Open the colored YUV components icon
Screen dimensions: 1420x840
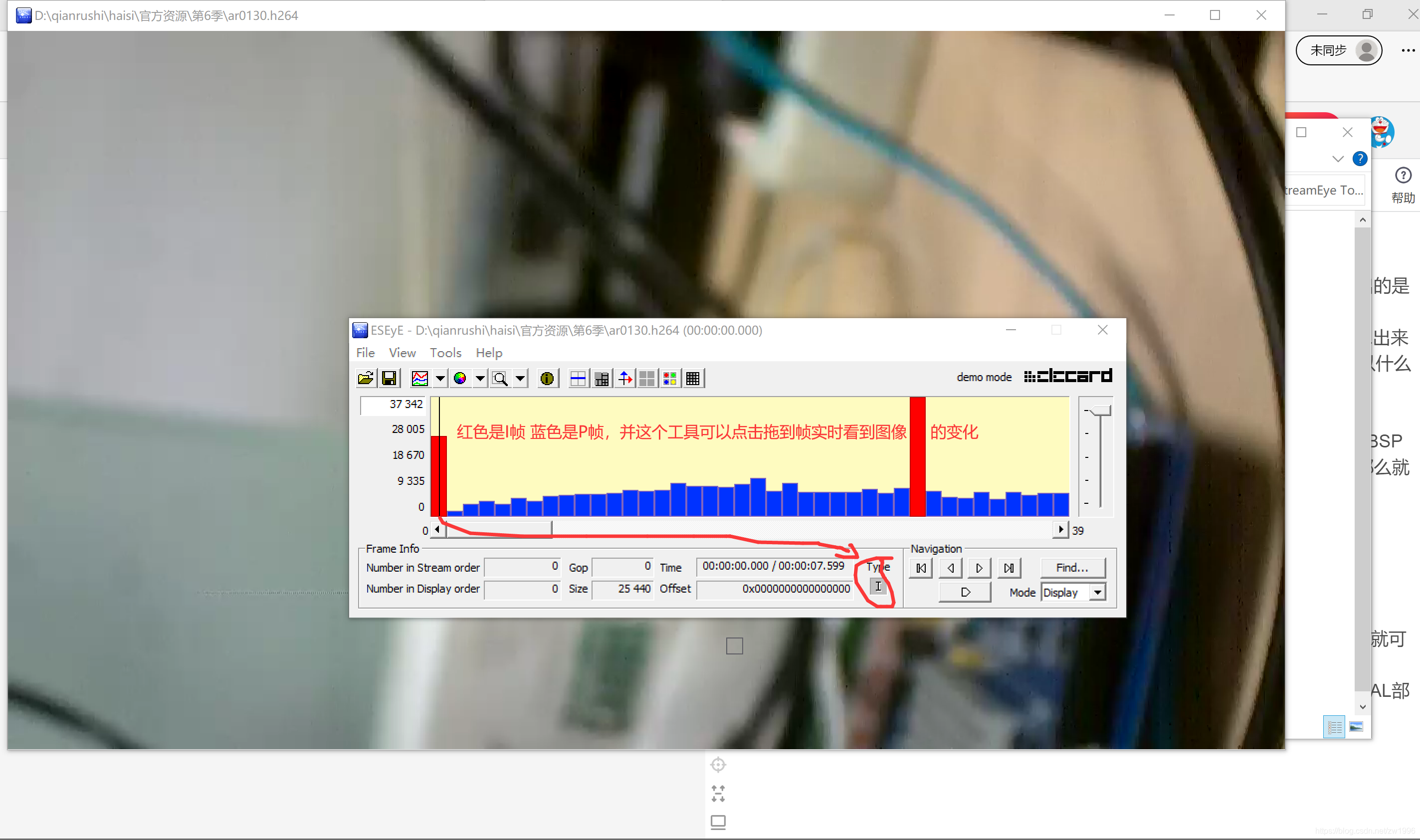pyautogui.click(x=669, y=378)
